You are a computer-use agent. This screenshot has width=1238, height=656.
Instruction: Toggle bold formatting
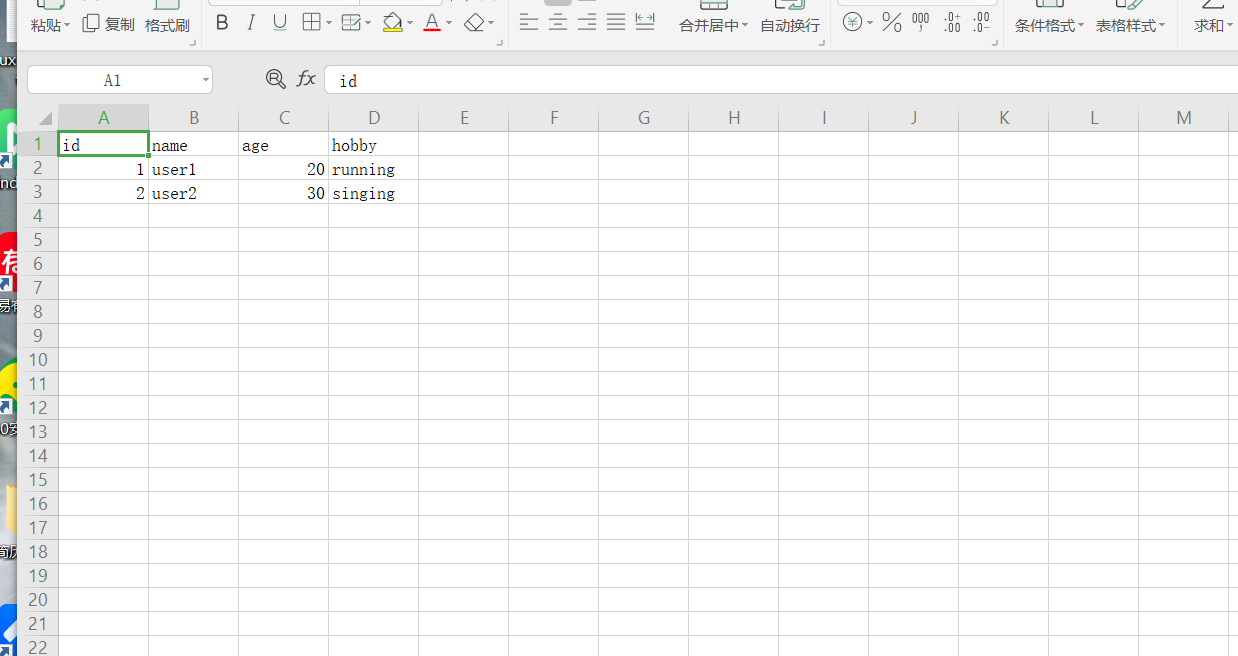tap(222, 23)
